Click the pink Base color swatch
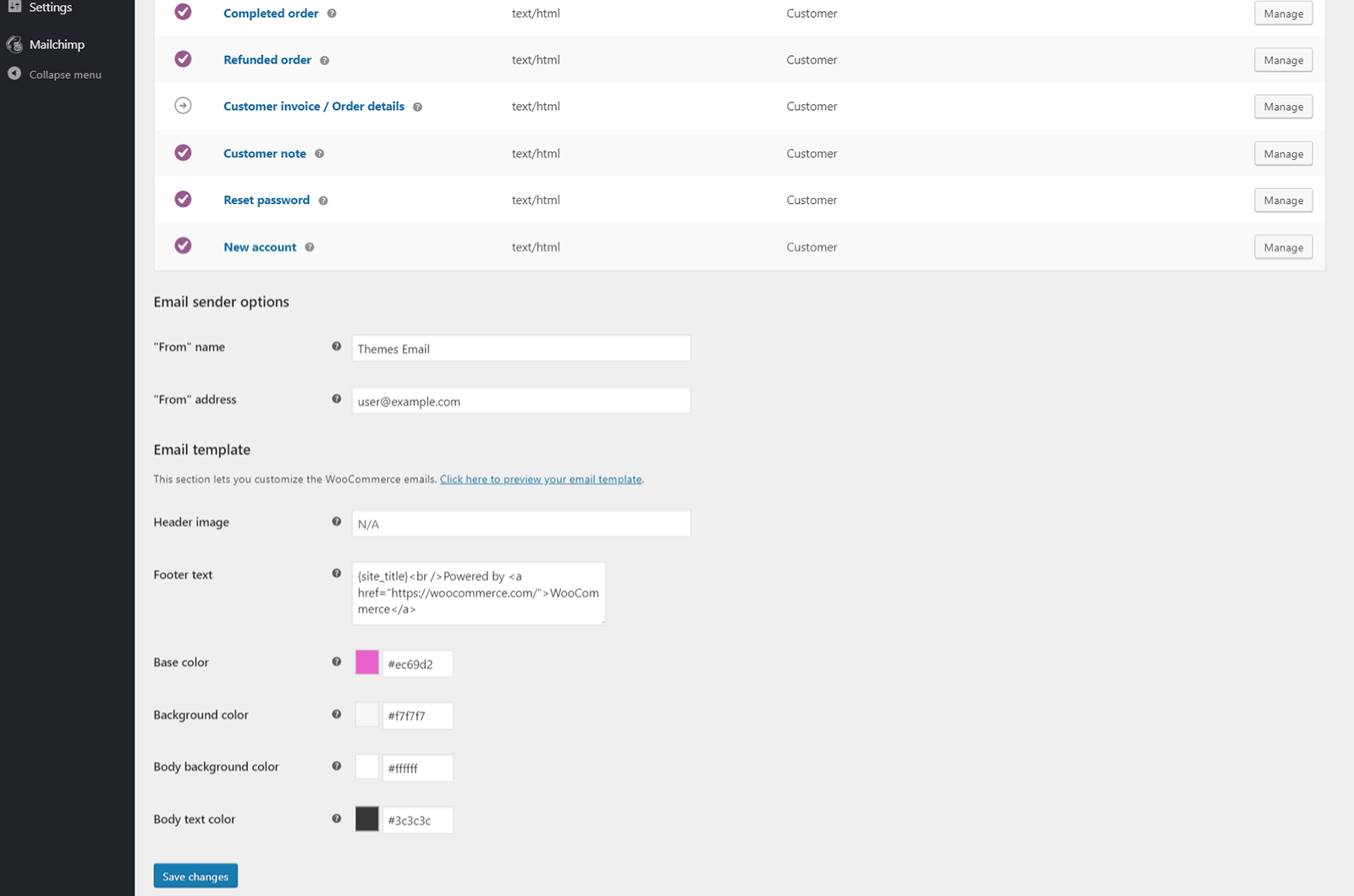The width and height of the screenshot is (1354, 896). [367, 662]
